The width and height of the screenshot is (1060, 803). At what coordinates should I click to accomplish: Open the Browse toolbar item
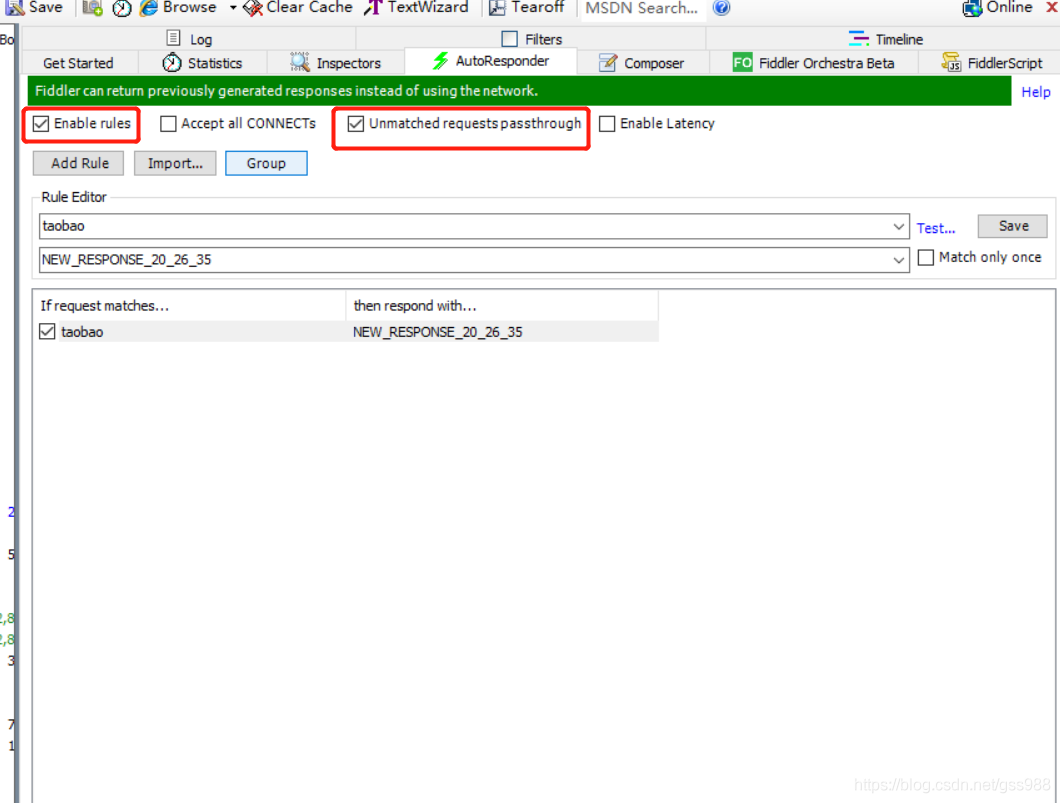coord(178,7)
